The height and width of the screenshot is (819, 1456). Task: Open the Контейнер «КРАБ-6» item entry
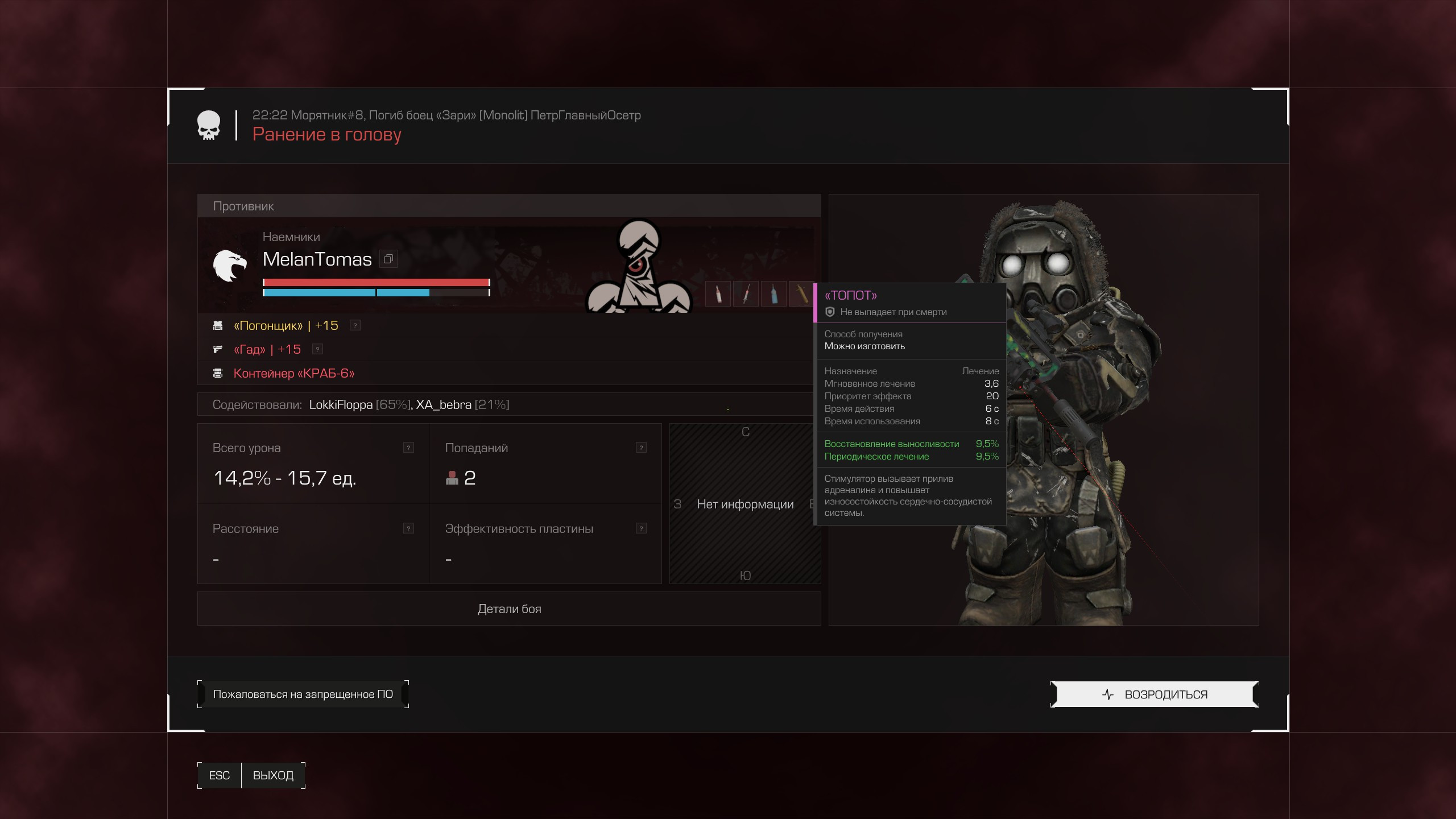tap(294, 373)
